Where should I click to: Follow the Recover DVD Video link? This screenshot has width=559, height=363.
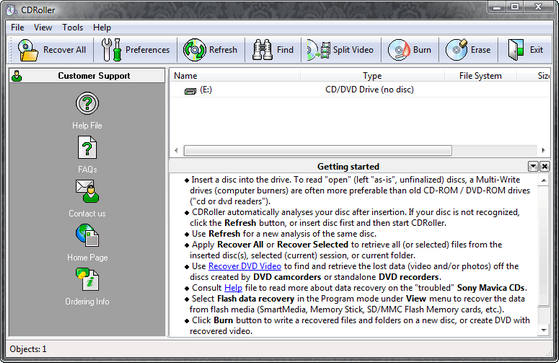pyautogui.click(x=245, y=266)
